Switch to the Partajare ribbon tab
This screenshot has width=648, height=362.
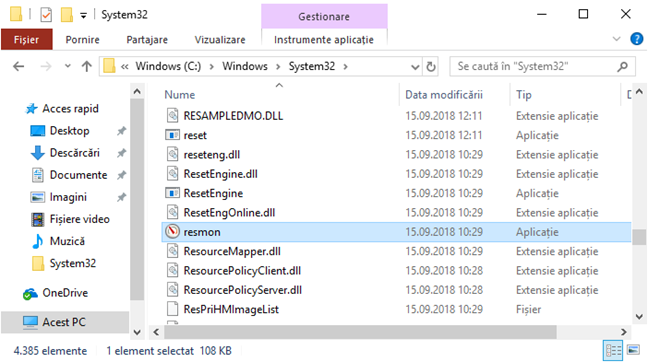pos(147,40)
